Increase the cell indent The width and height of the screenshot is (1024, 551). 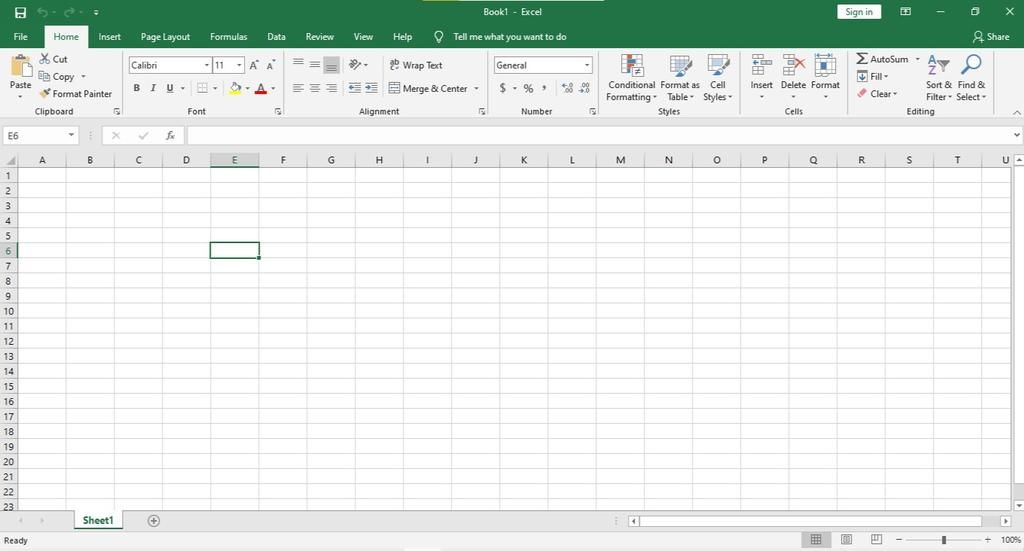(x=371, y=88)
